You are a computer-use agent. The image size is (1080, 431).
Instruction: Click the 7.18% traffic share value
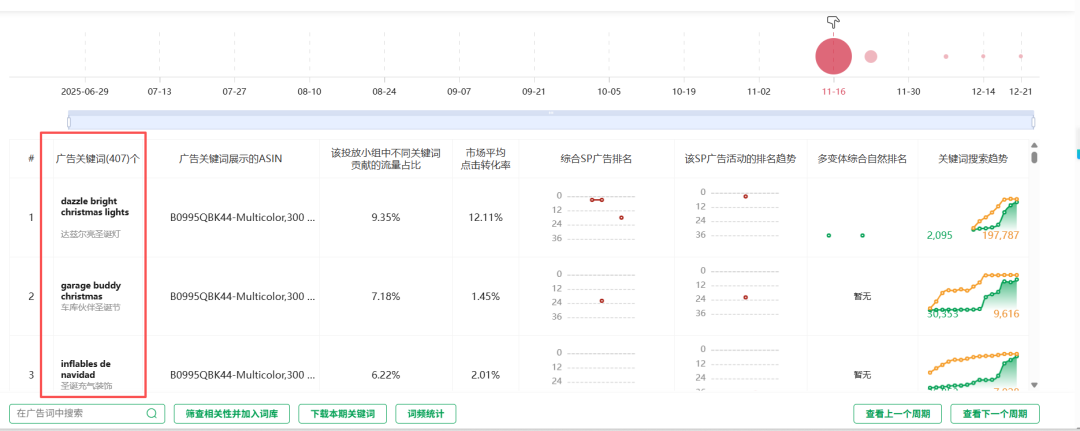point(386,297)
